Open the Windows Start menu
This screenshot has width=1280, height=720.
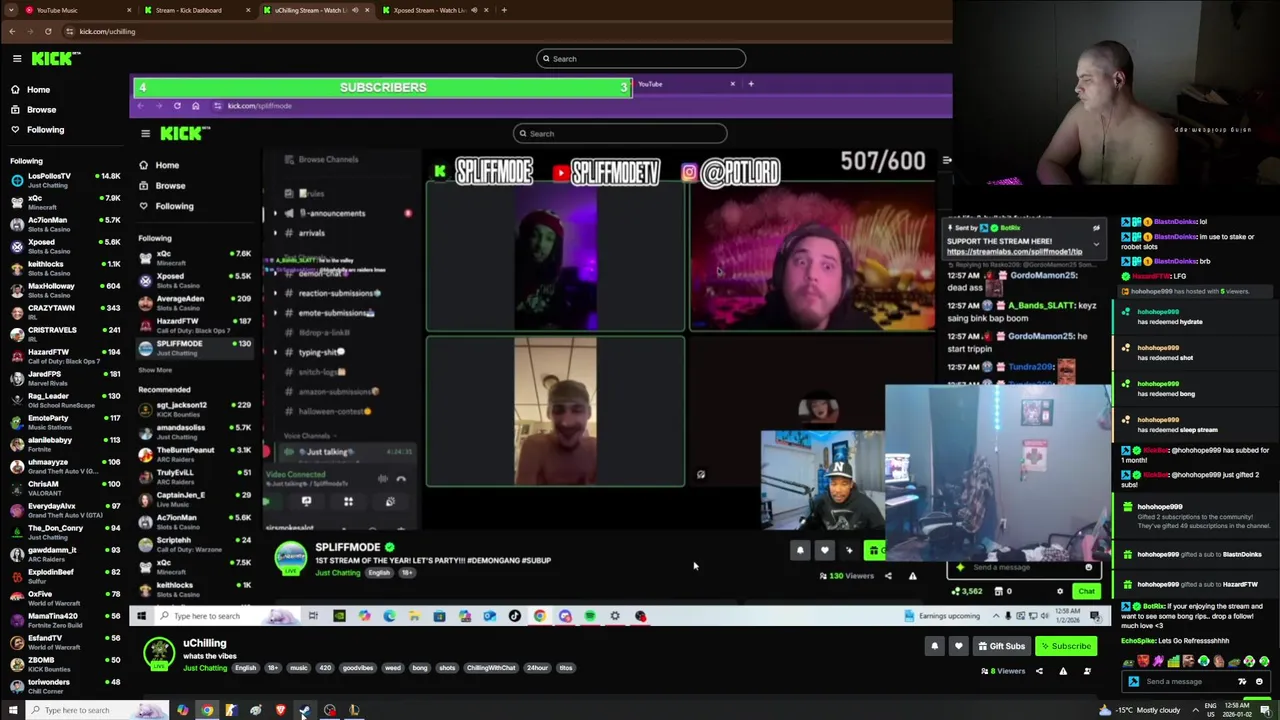(13, 710)
